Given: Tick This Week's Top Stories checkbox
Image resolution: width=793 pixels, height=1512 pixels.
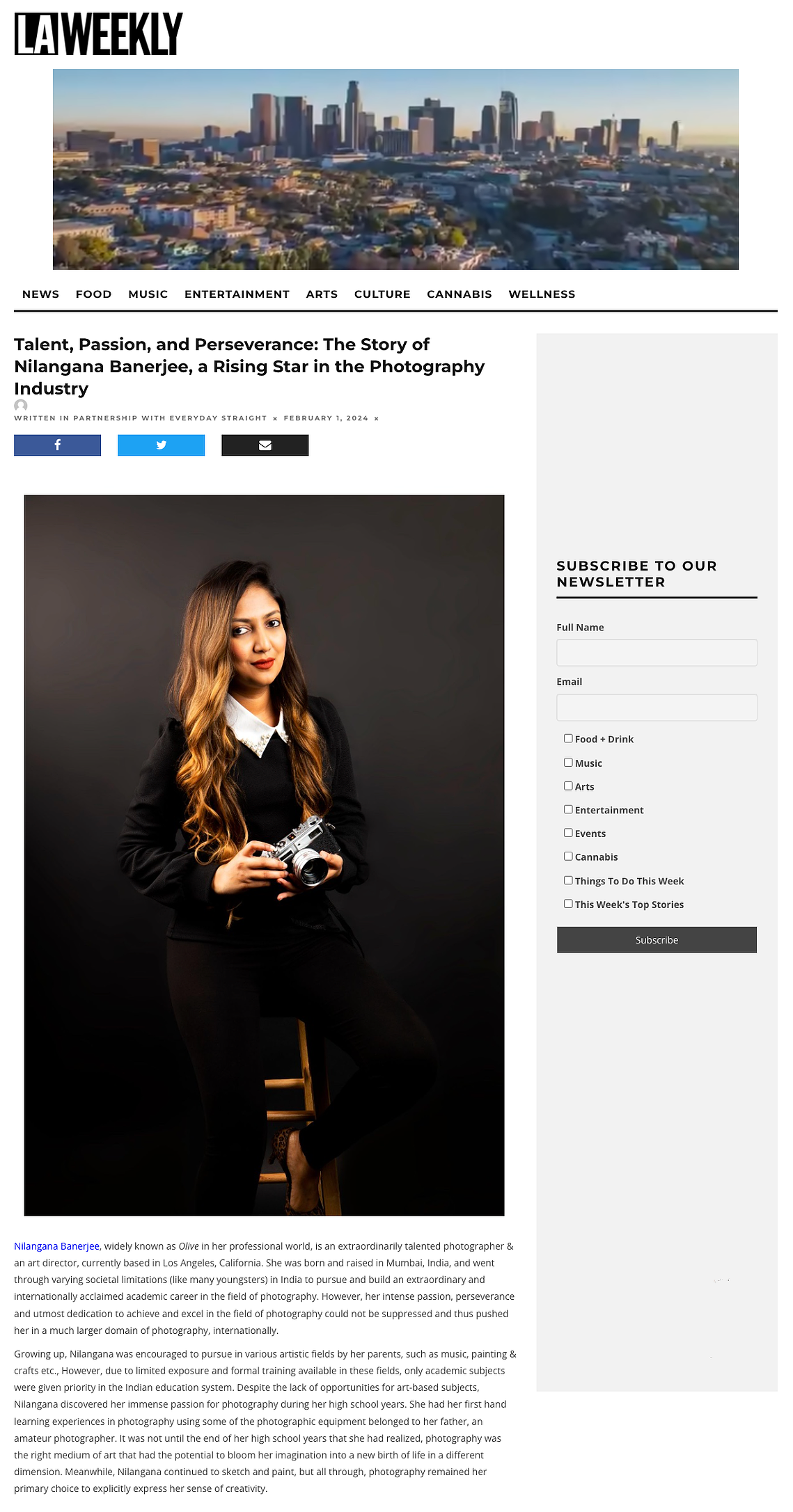Looking at the screenshot, I should click(x=568, y=904).
